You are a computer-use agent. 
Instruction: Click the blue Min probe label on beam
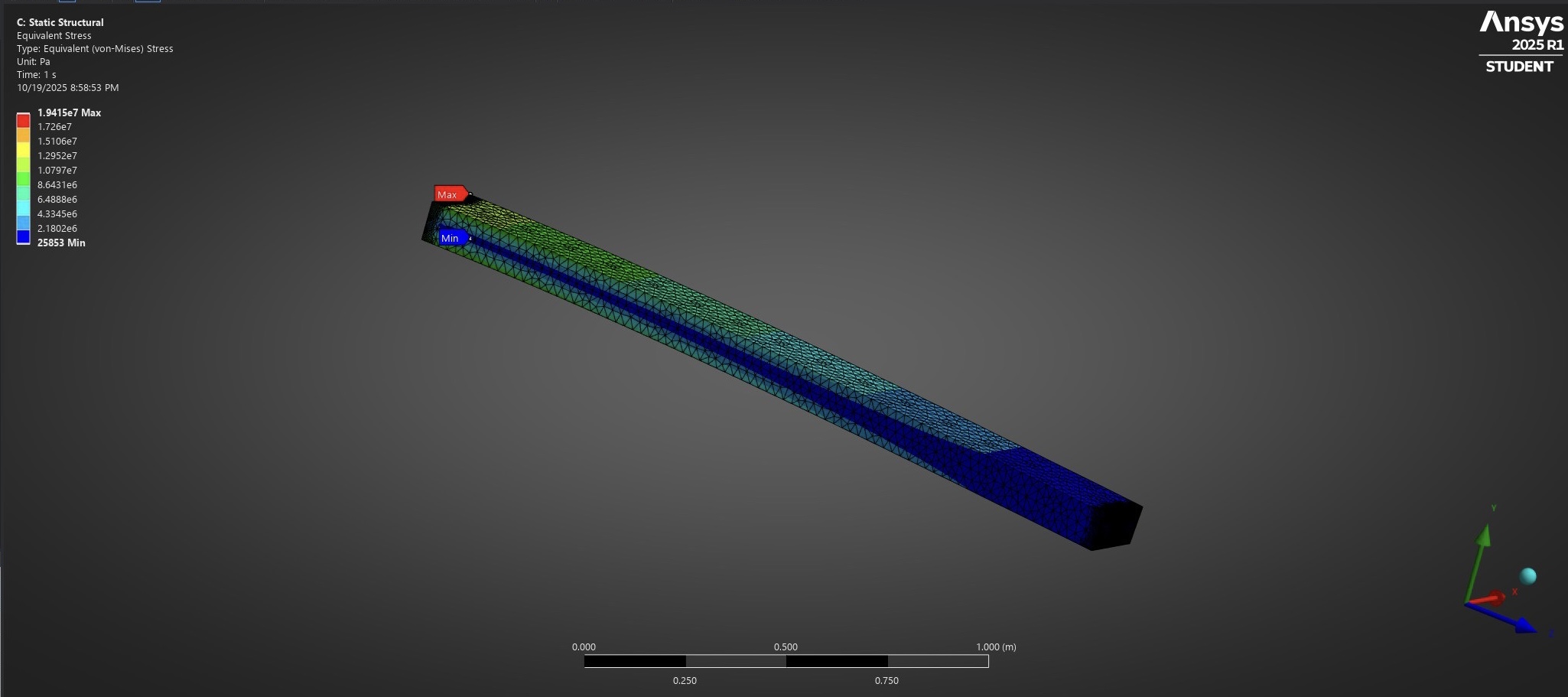(x=453, y=238)
